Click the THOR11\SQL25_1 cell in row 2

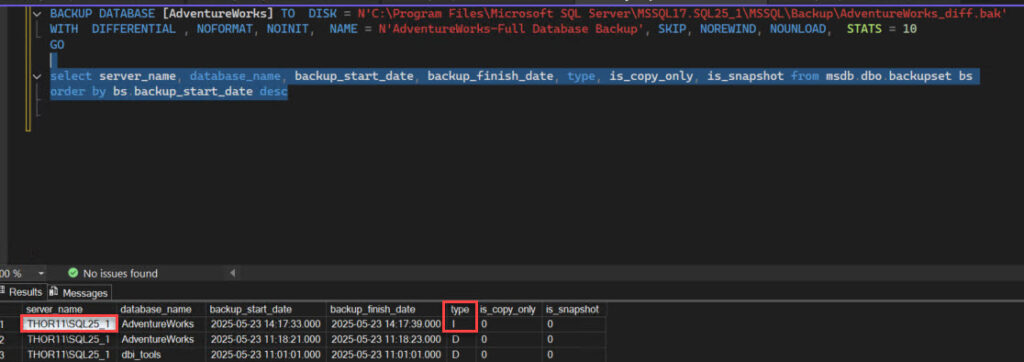point(69,339)
